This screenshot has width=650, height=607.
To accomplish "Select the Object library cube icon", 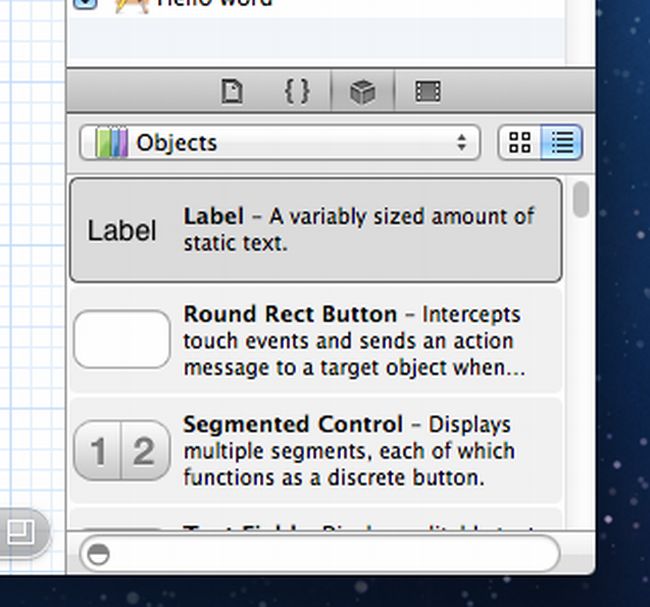I will pyautogui.click(x=362, y=92).
